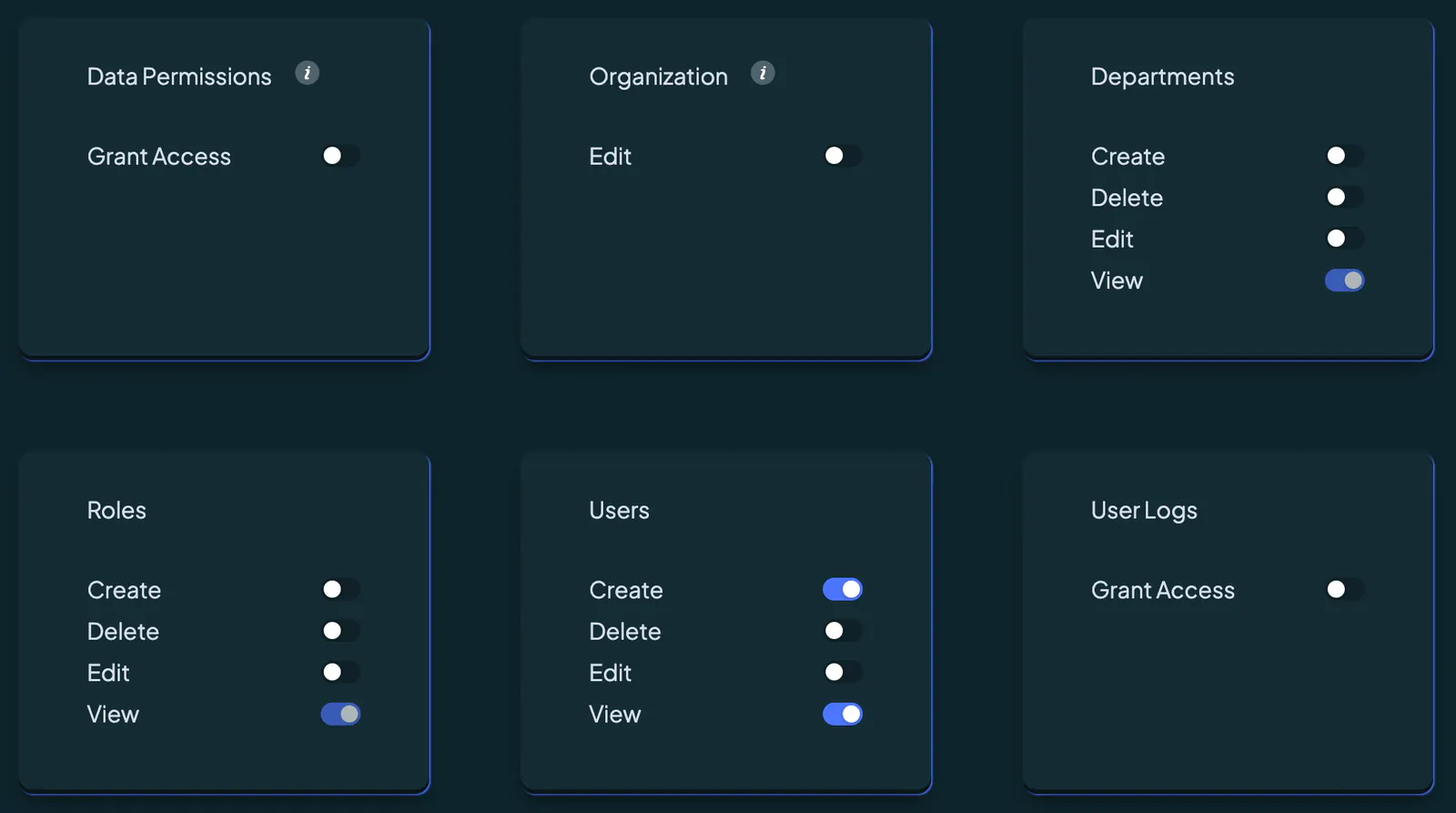
Task: Click the Edit label in Users card
Action: click(611, 673)
